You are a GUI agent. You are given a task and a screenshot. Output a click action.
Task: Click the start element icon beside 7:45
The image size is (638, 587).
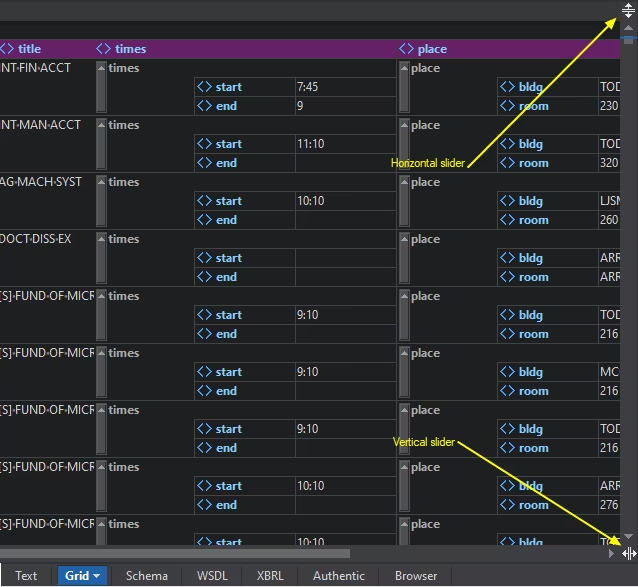tap(204, 87)
